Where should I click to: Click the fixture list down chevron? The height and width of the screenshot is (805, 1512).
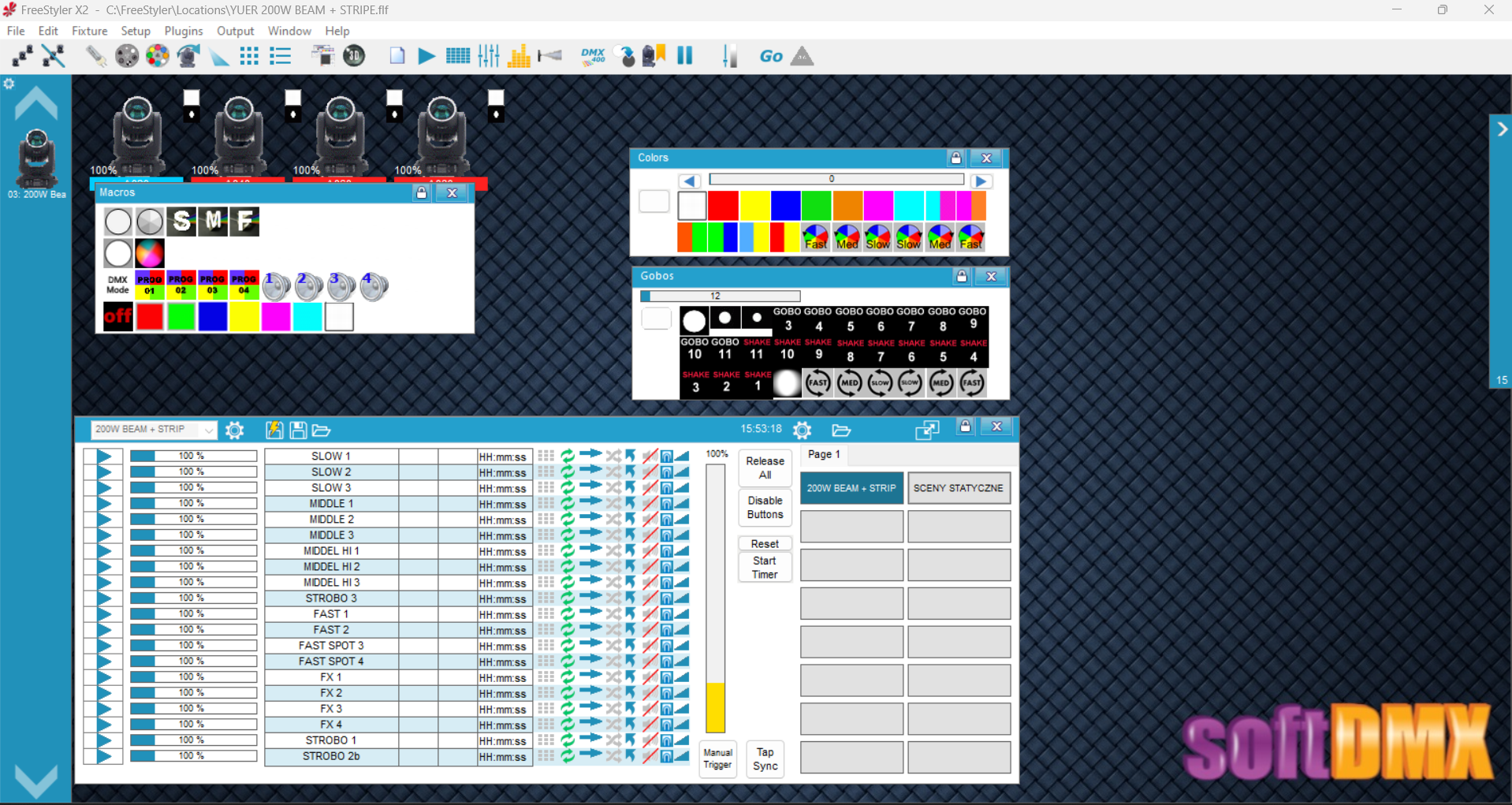tap(35, 780)
